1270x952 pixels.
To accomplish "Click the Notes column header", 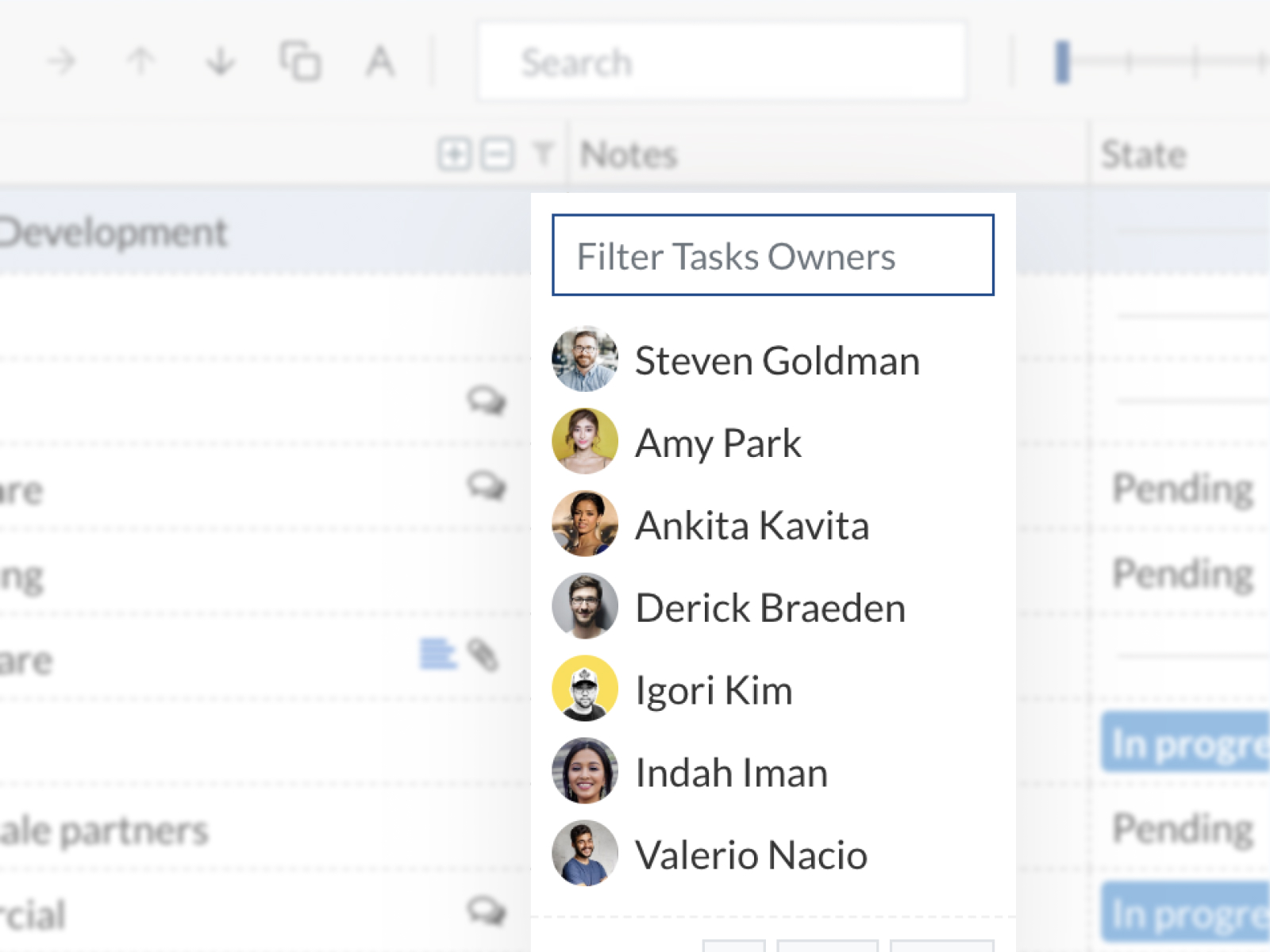I will coord(629,155).
